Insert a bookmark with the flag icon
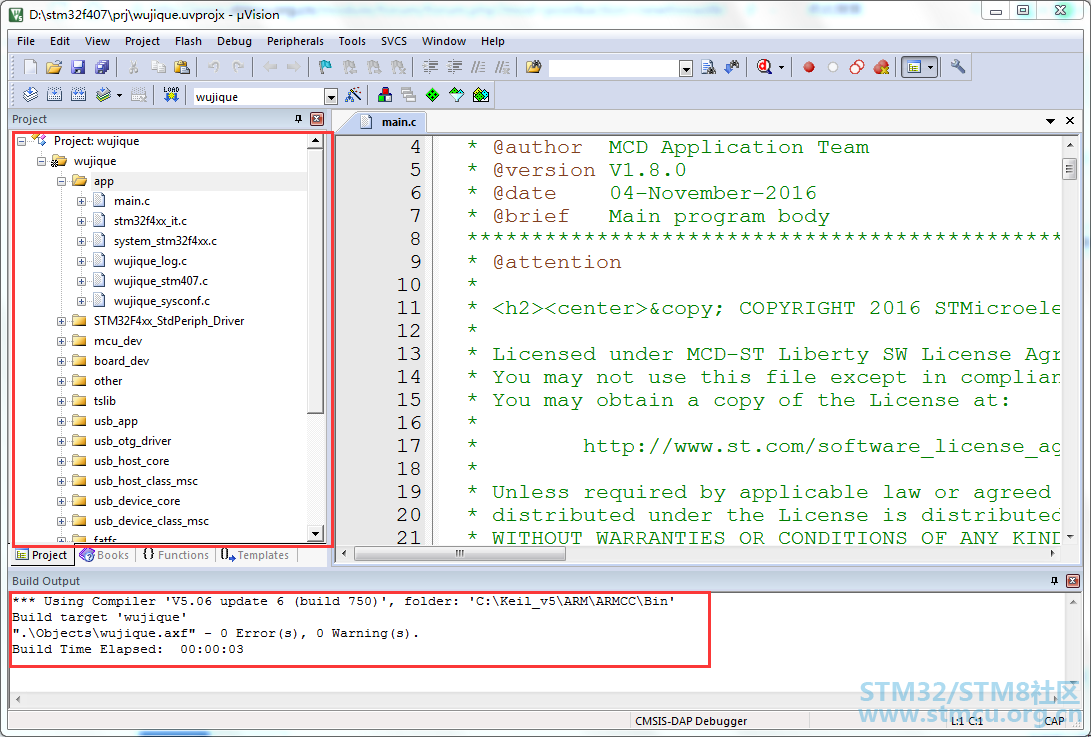This screenshot has height=737, width=1091. pos(325,68)
